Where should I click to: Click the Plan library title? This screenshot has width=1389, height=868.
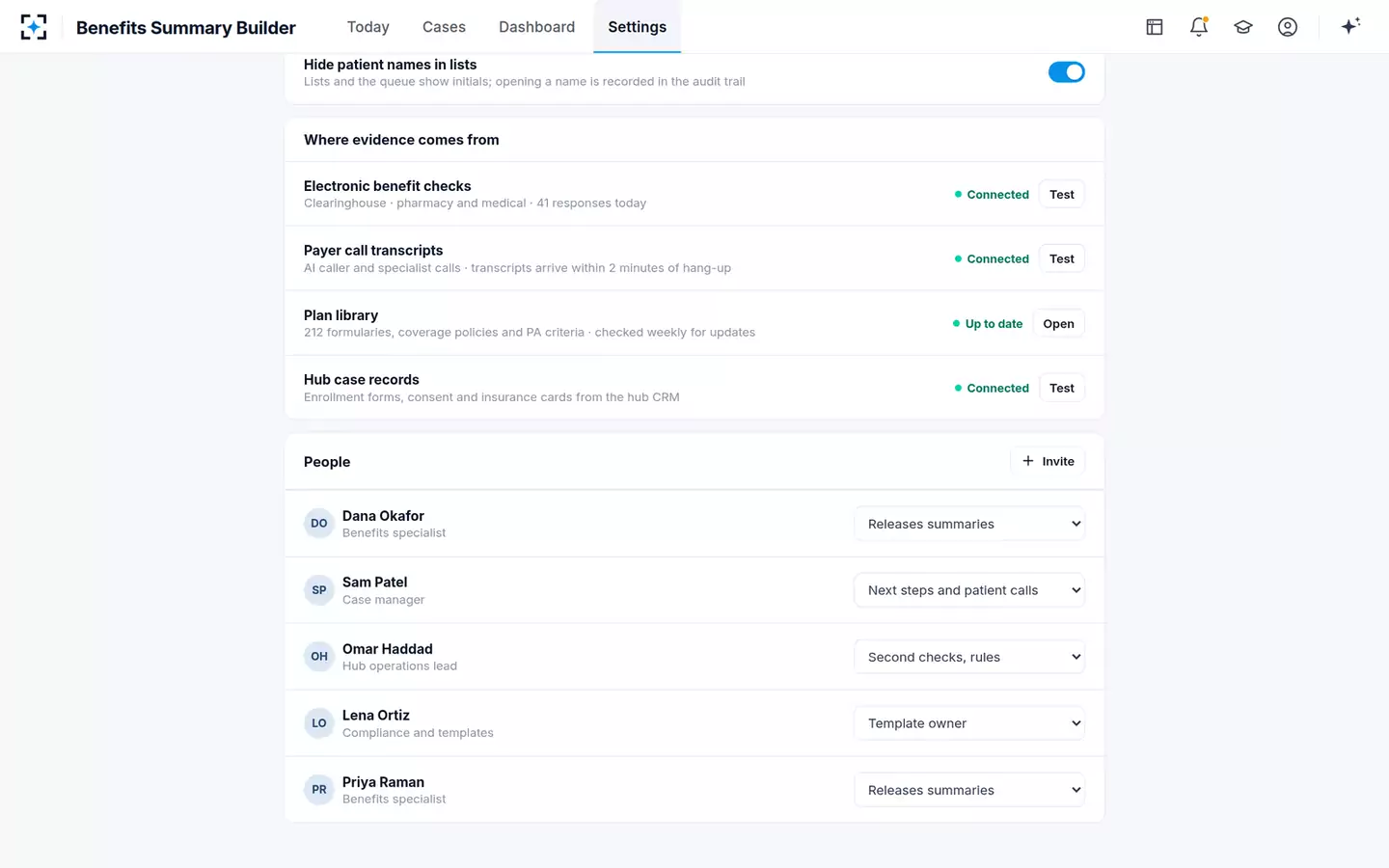coord(340,315)
